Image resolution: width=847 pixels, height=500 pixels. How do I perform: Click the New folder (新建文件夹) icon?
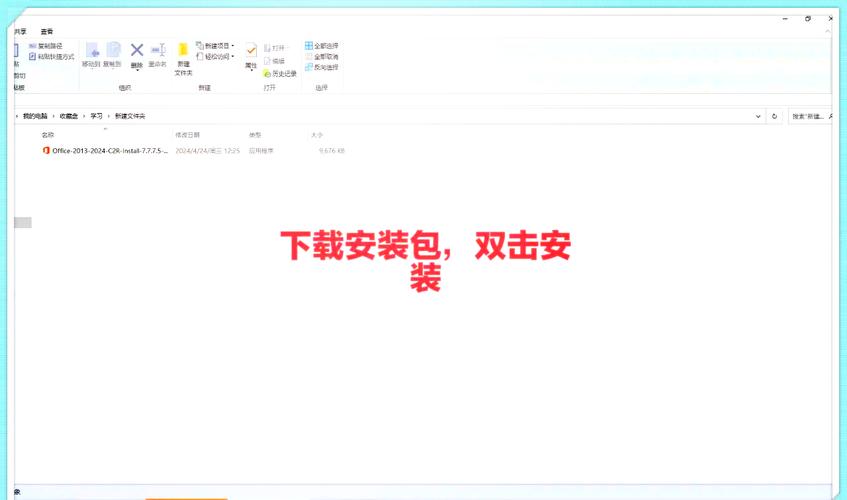point(183,50)
